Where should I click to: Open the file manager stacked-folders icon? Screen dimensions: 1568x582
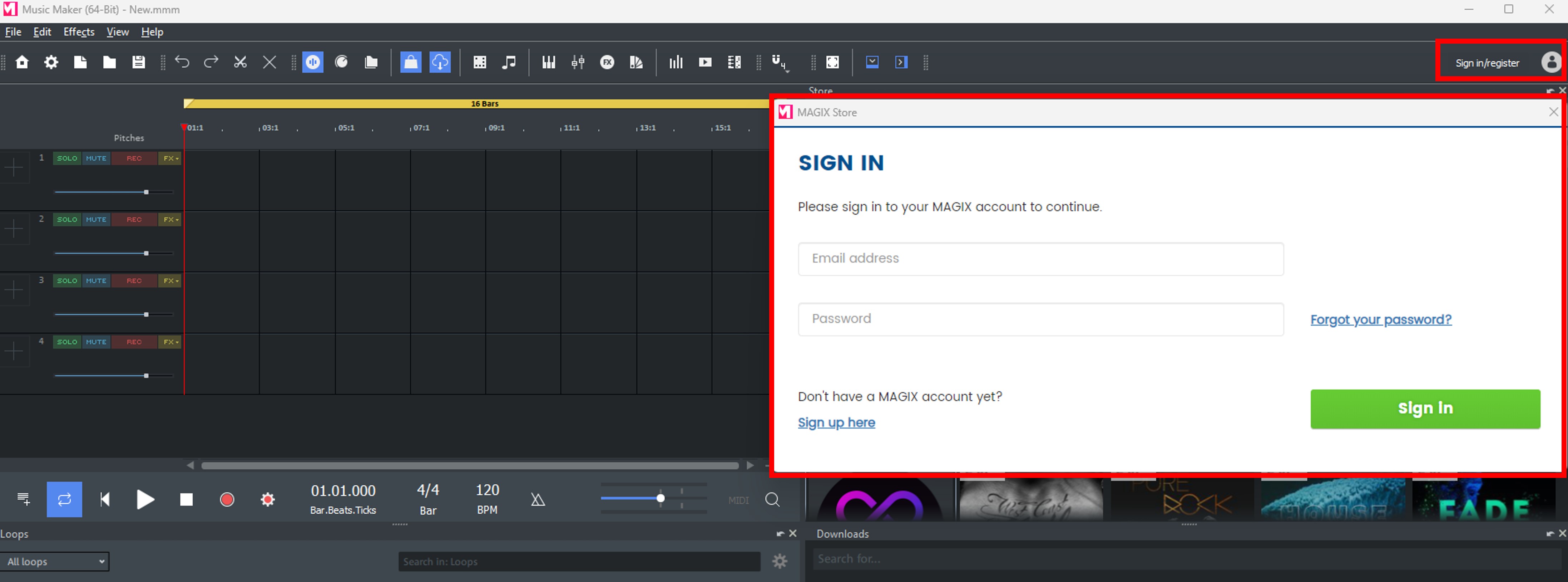[371, 62]
